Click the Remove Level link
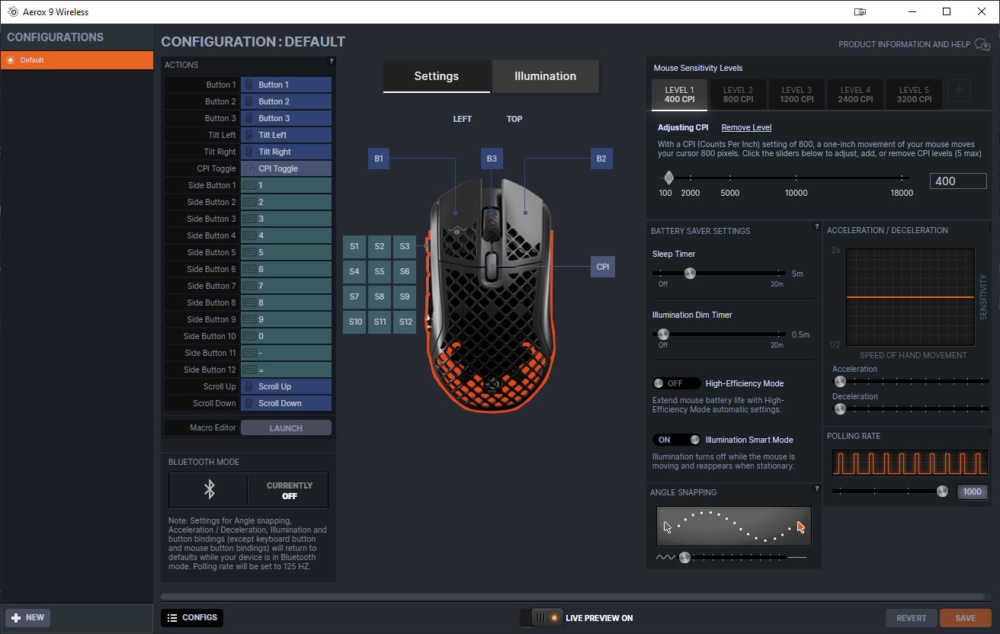The width and height of the screenshot is (1000, 634). [x=746, y=128]
